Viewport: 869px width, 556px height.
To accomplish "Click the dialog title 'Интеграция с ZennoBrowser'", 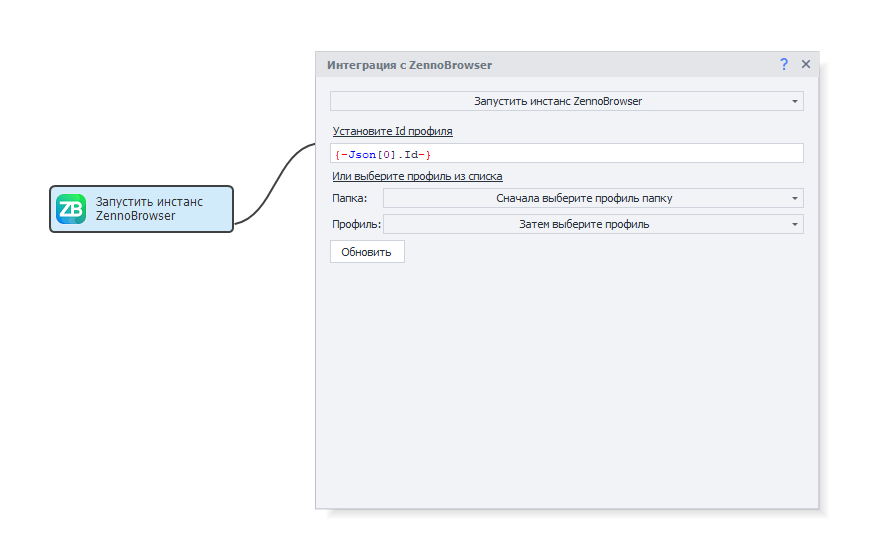I will tap(409, 65).
